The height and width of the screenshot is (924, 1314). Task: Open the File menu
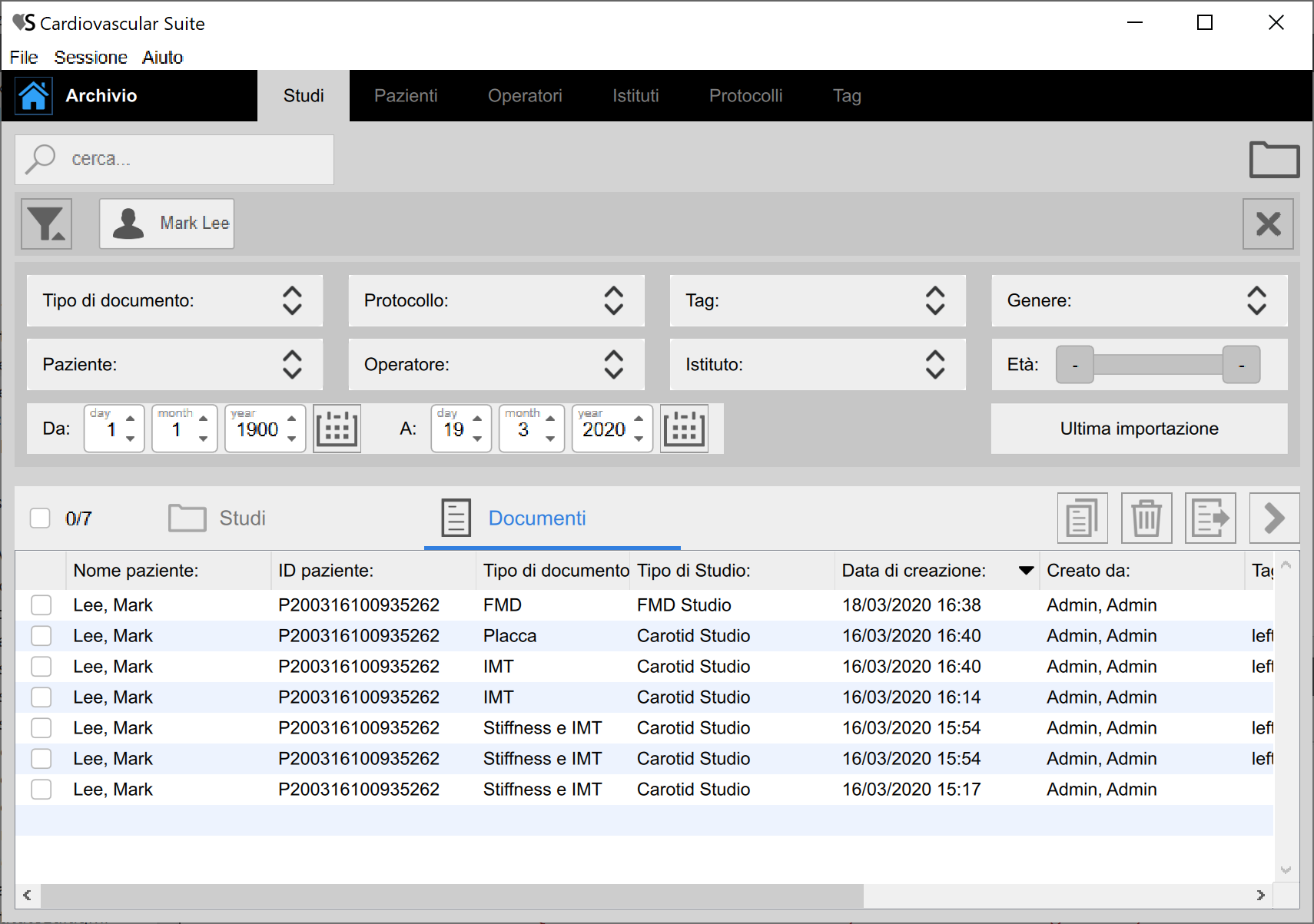coord(24,58)
